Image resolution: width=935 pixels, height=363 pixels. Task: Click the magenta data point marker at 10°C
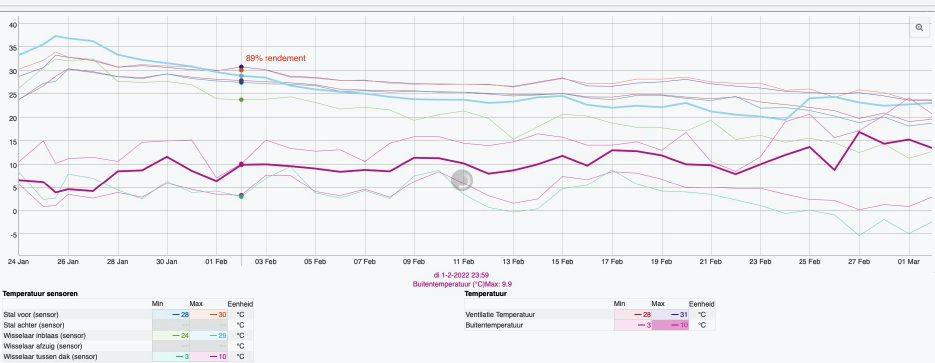tap(242, 165)
